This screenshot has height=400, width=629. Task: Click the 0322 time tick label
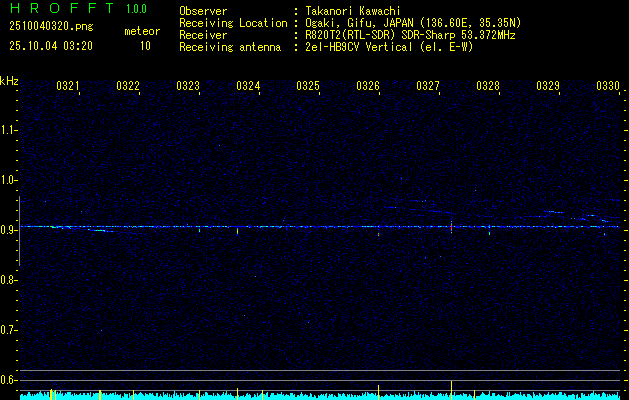128,86
